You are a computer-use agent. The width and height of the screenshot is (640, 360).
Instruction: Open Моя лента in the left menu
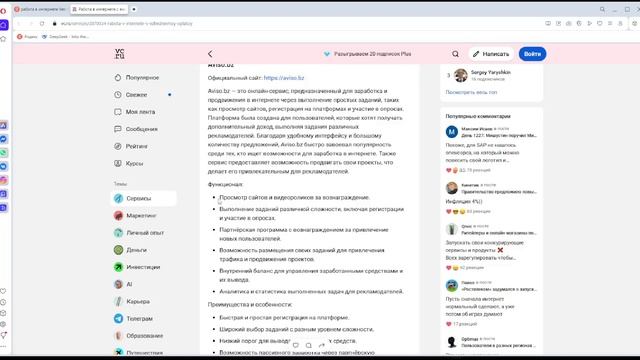(140, 112)
